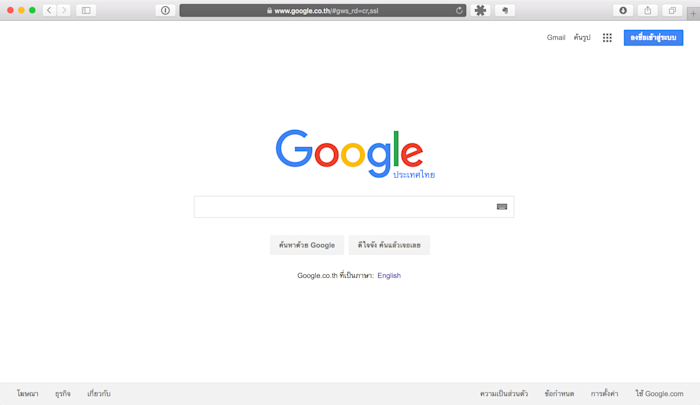
Task: Open the Use Google.com footer link
Action: pyautogui.click(x=659, y=393)
